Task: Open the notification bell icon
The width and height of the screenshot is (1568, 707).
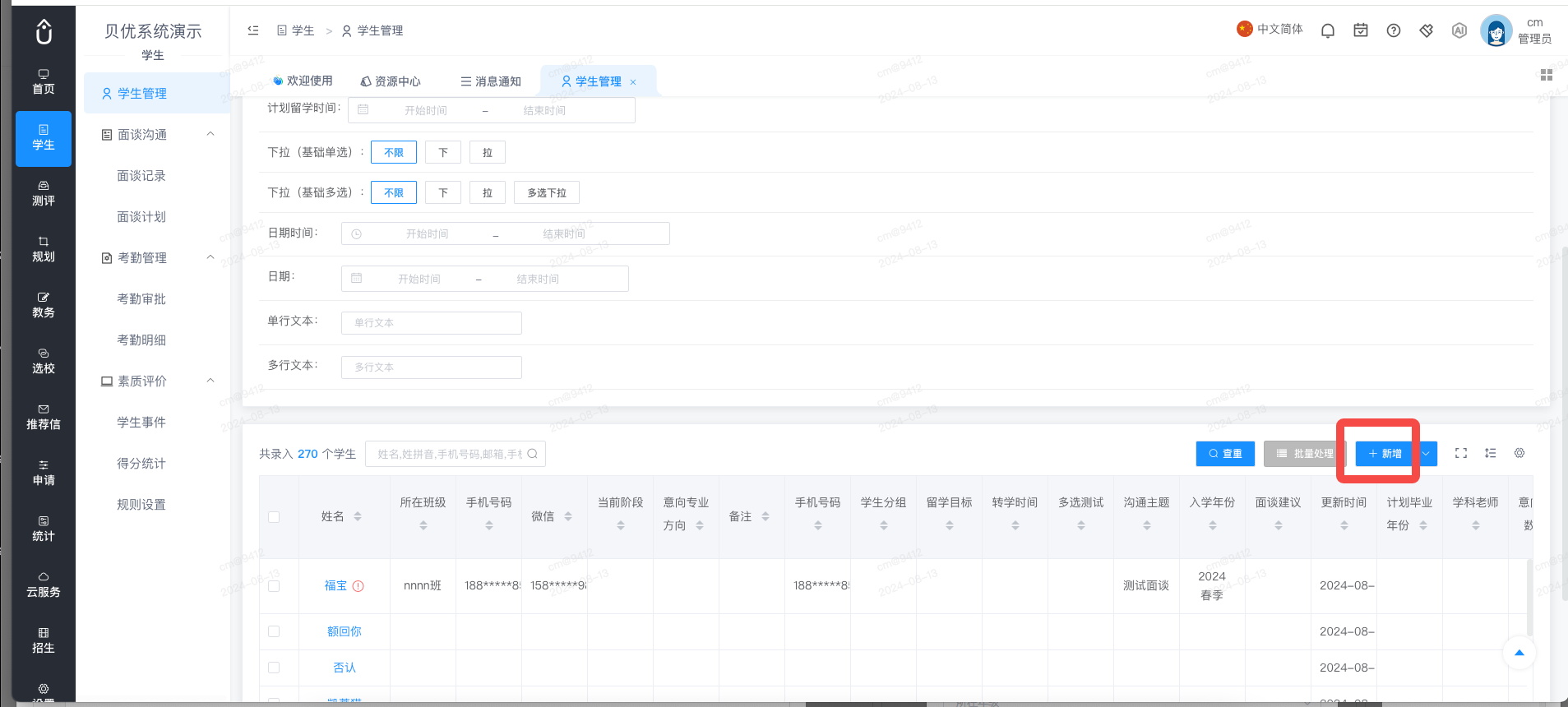Action: click(x=1327, y=30)
